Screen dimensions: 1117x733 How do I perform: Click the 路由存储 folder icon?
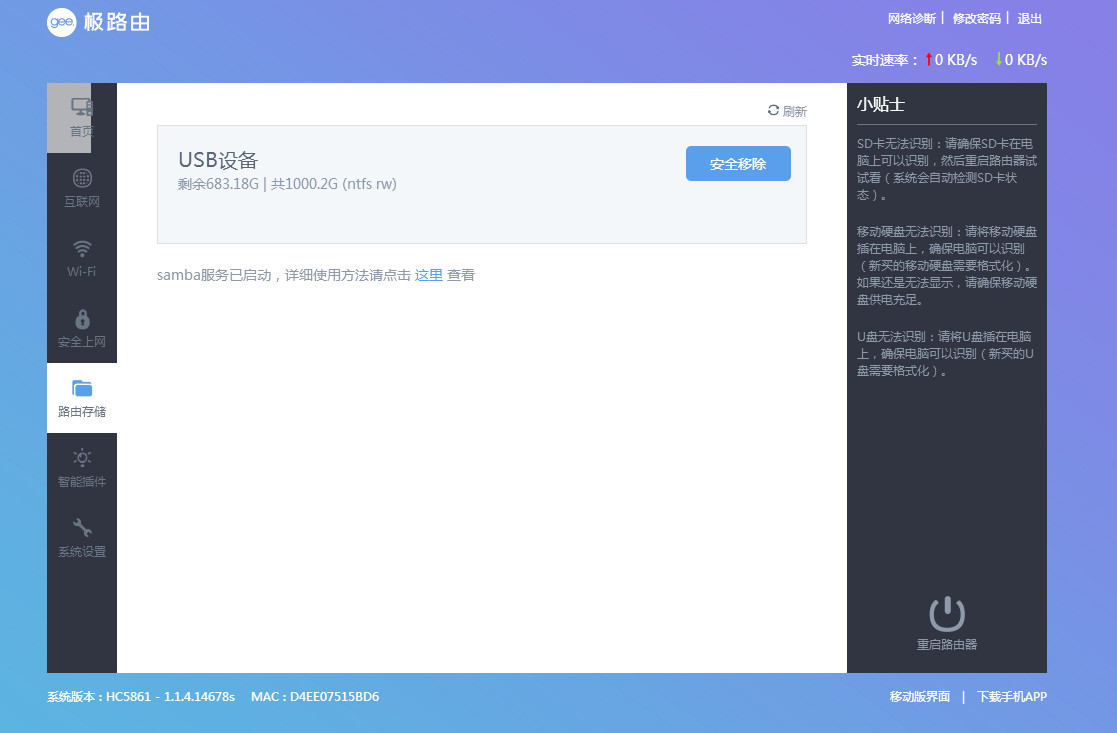82,388
